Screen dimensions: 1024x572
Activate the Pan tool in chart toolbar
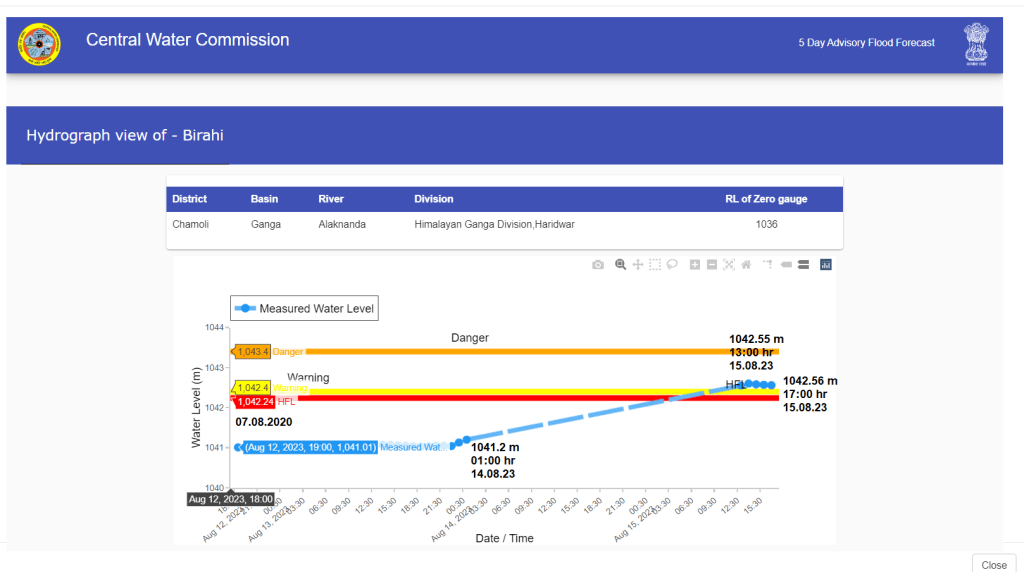(637, 265)
